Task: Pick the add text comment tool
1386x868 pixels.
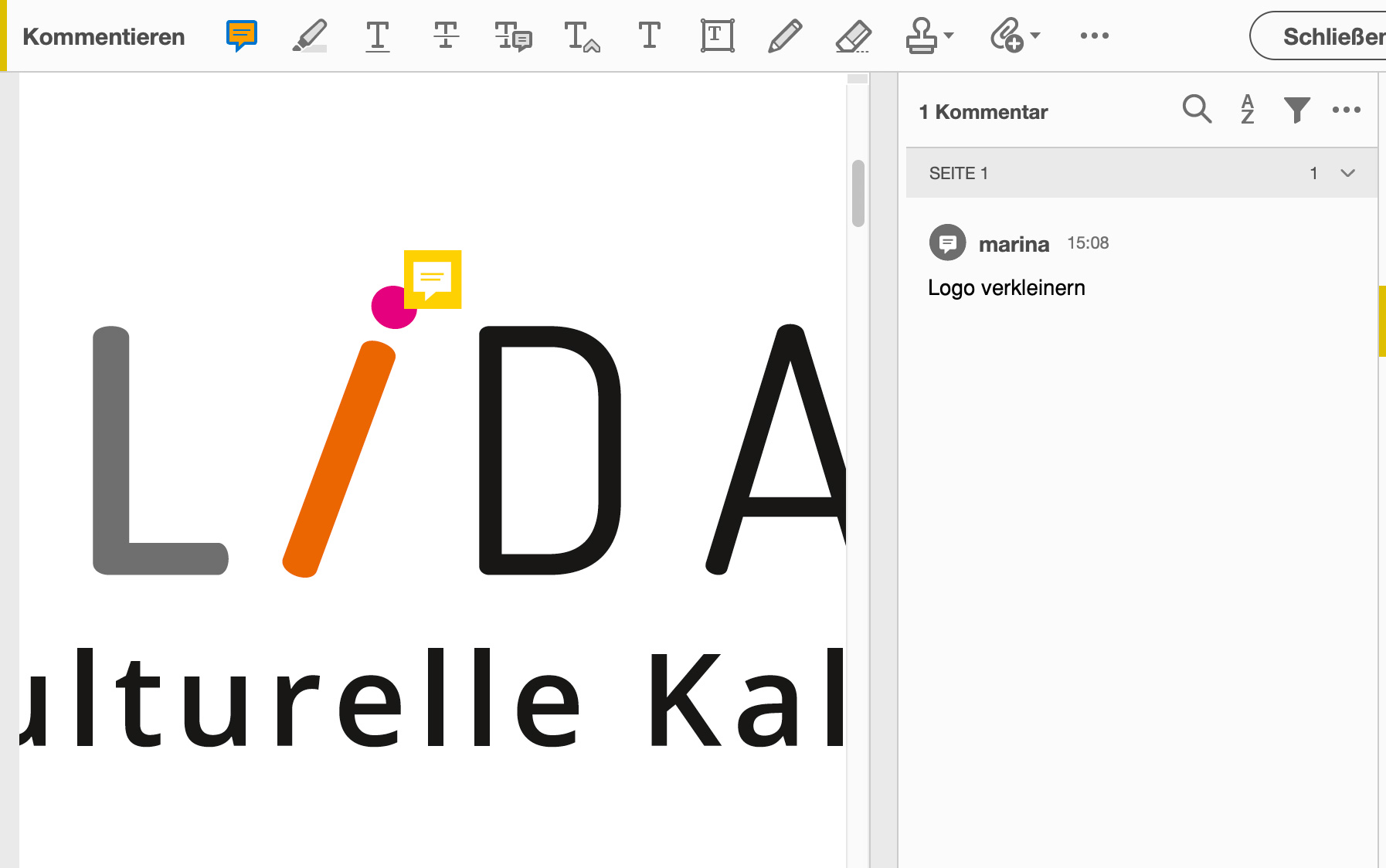Action: (x=649, y=36)
